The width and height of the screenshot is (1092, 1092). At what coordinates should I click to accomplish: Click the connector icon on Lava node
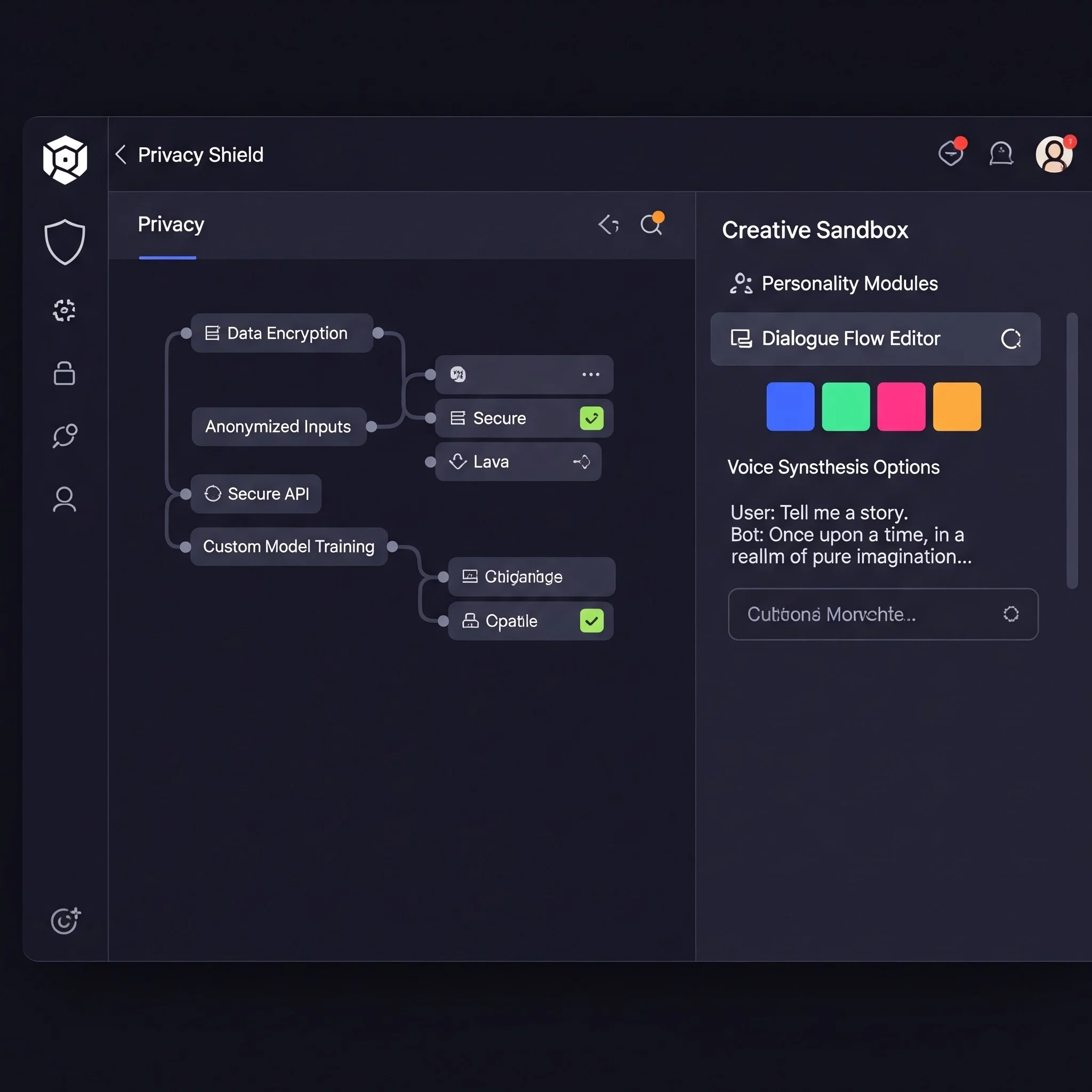[582, 462]
